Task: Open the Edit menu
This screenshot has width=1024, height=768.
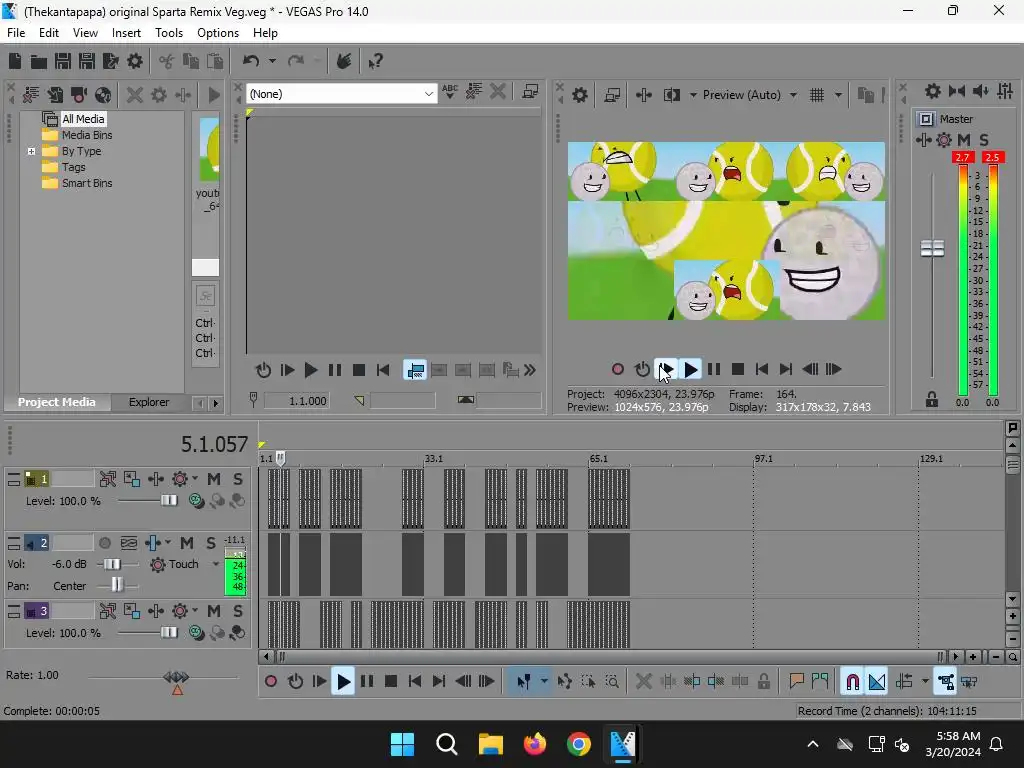Action: point(48,33)
